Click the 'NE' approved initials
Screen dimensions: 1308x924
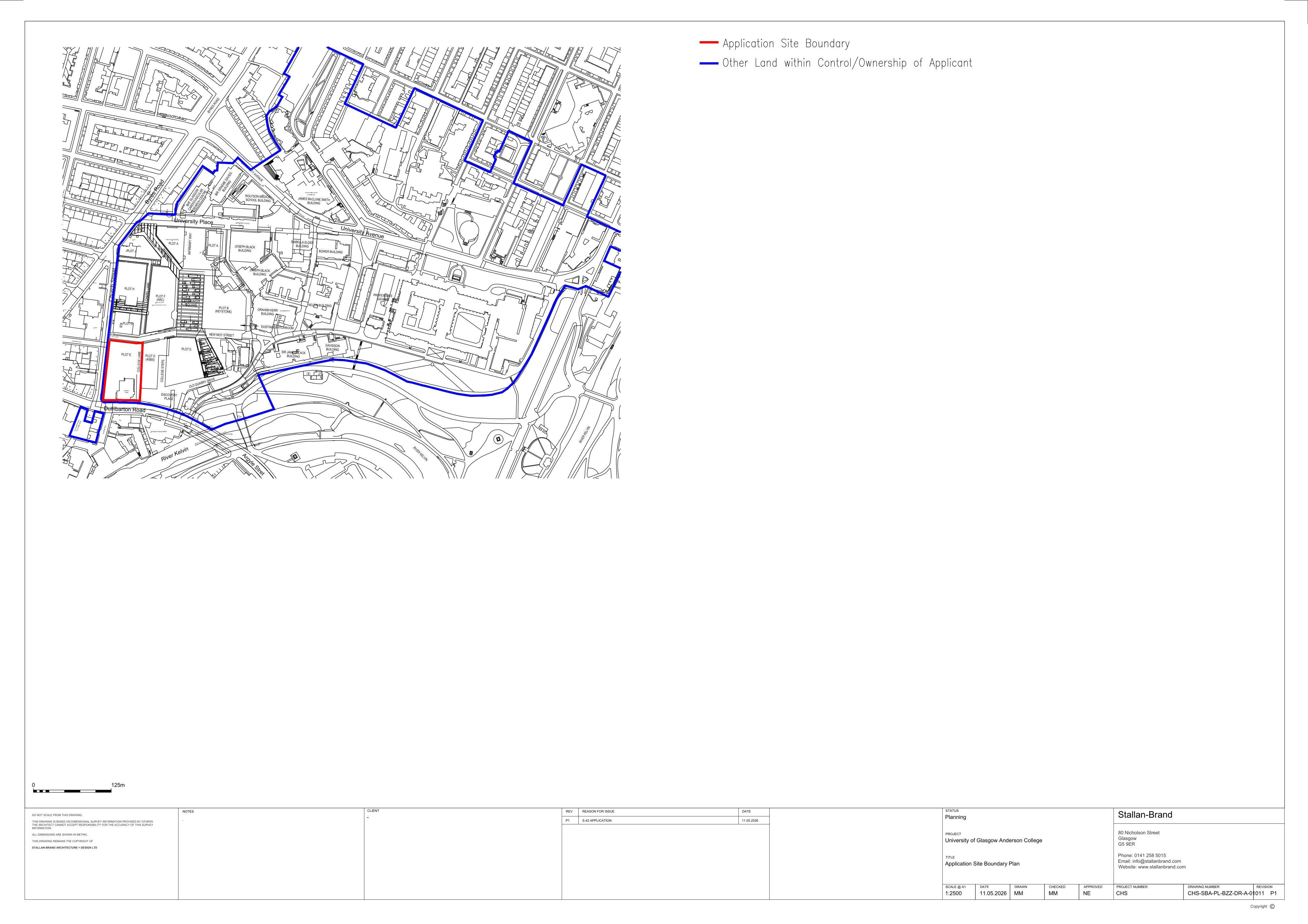[x=1087, y=893]
